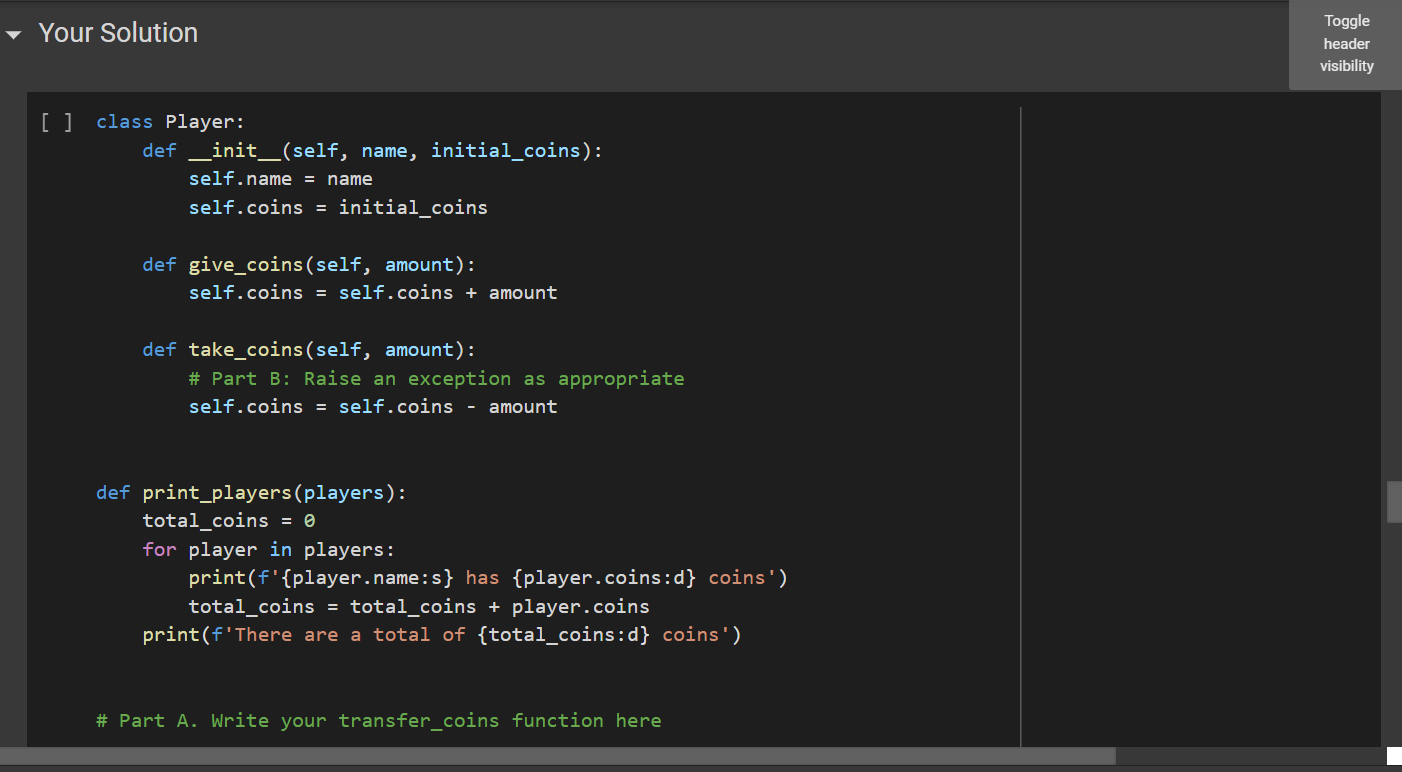Viewport: 1402px width, 772px height.
Task: Click the vertical scrollbar handle on right
Action: (x=1393, y=501)
